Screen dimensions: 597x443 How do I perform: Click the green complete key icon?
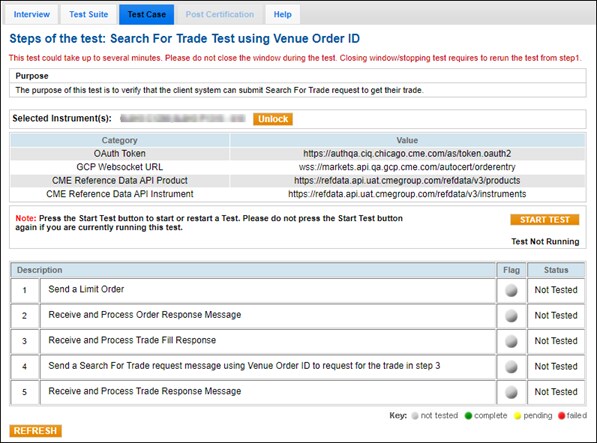point(468,416)
